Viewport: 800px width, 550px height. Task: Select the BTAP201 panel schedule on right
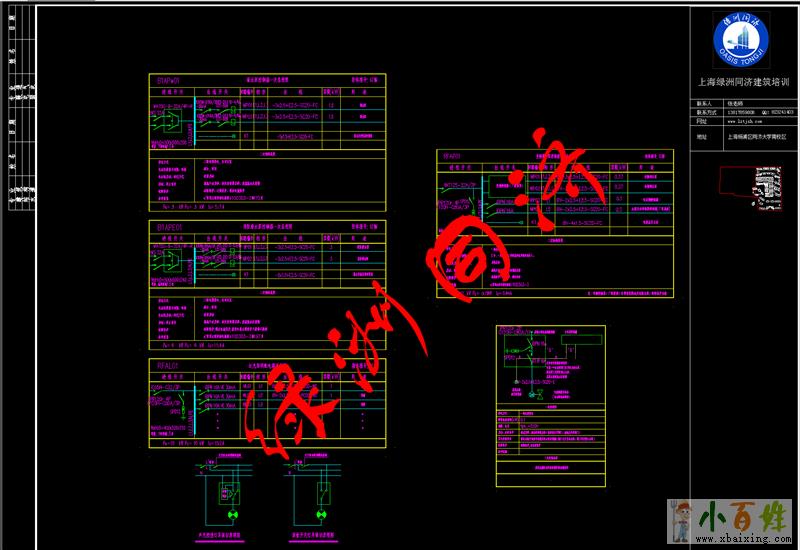click(x=555, y=223)
